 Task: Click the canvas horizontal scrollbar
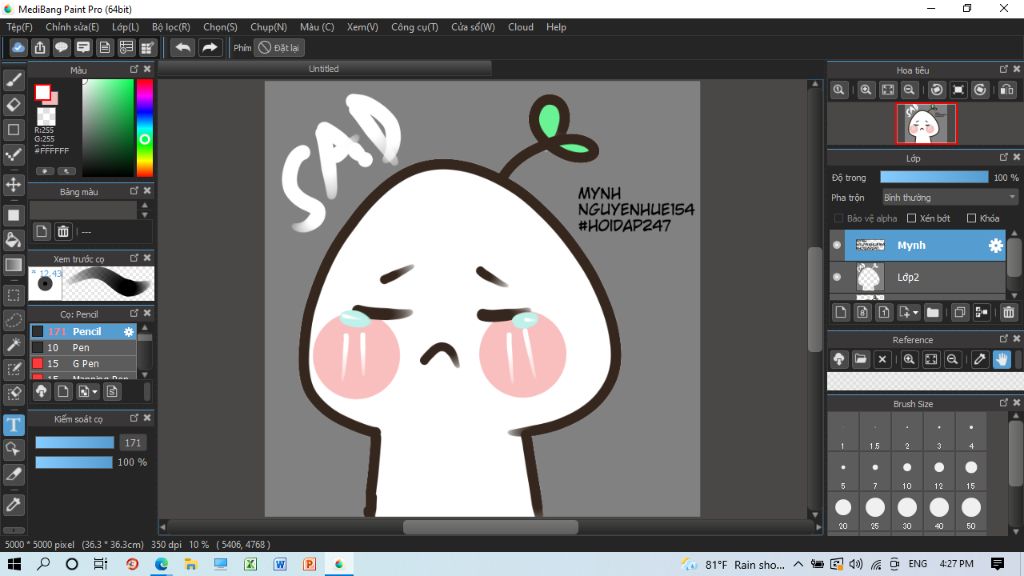click(x=490, y=526)
